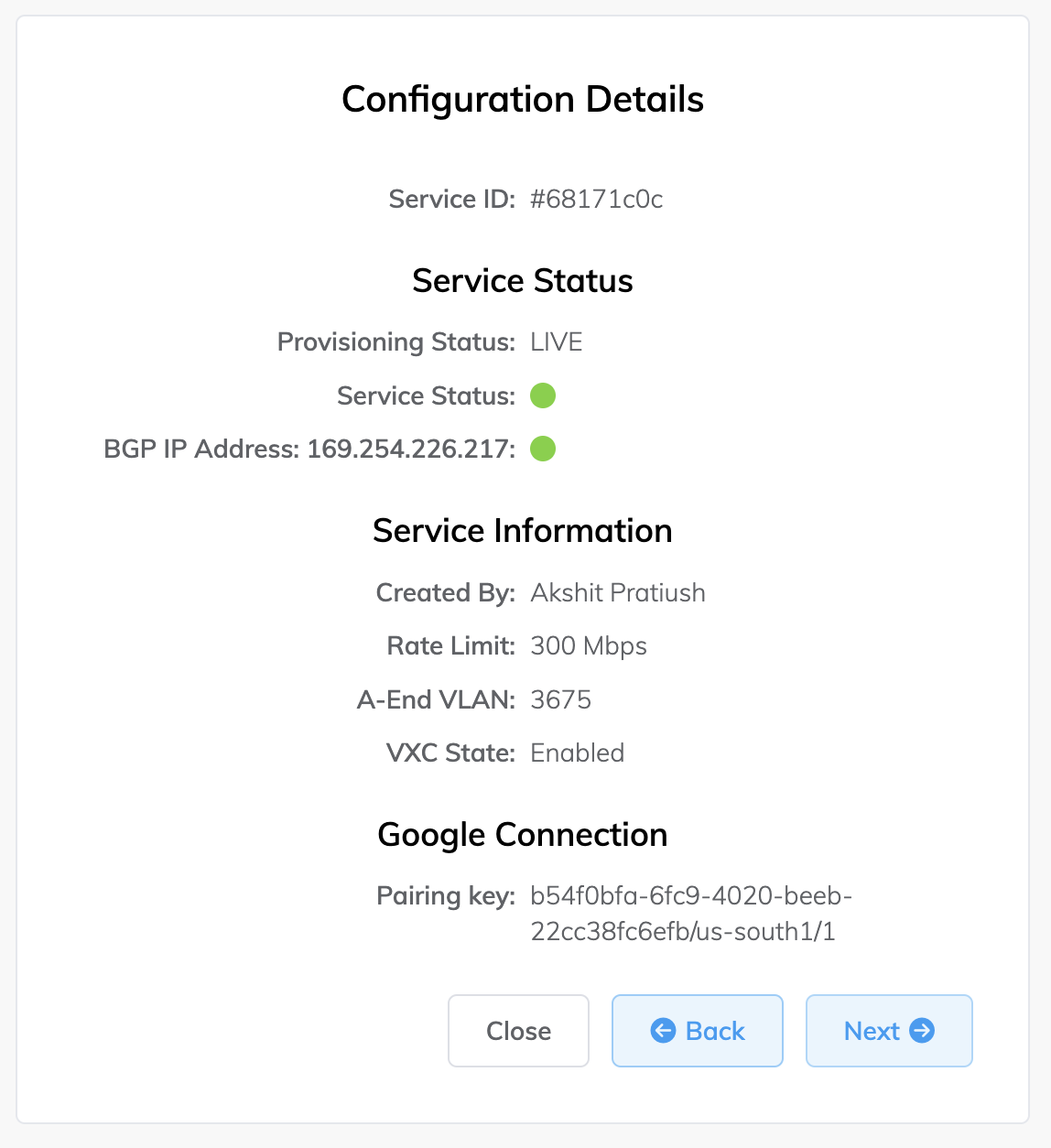Go to the next step with Next
Screen dimensions: 1051x1148
(x=888, y=1031)
